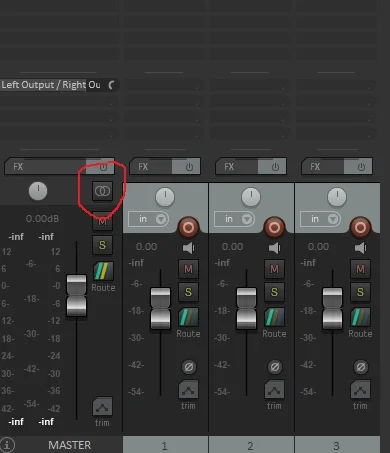Select Left Output / Right Output hardware send
This screenshot has width=390, height=453.
(x=51, y=85)
